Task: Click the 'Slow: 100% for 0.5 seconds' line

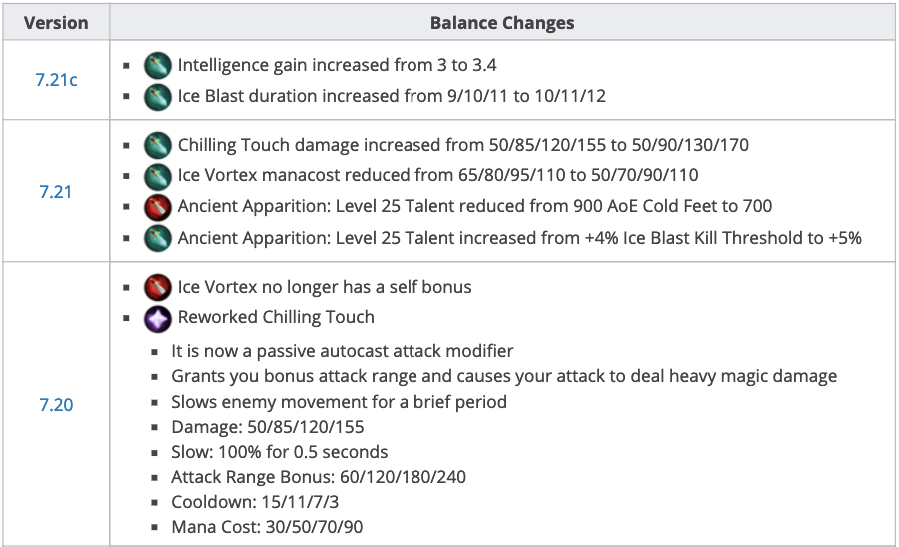Action: tap(279, 452)
